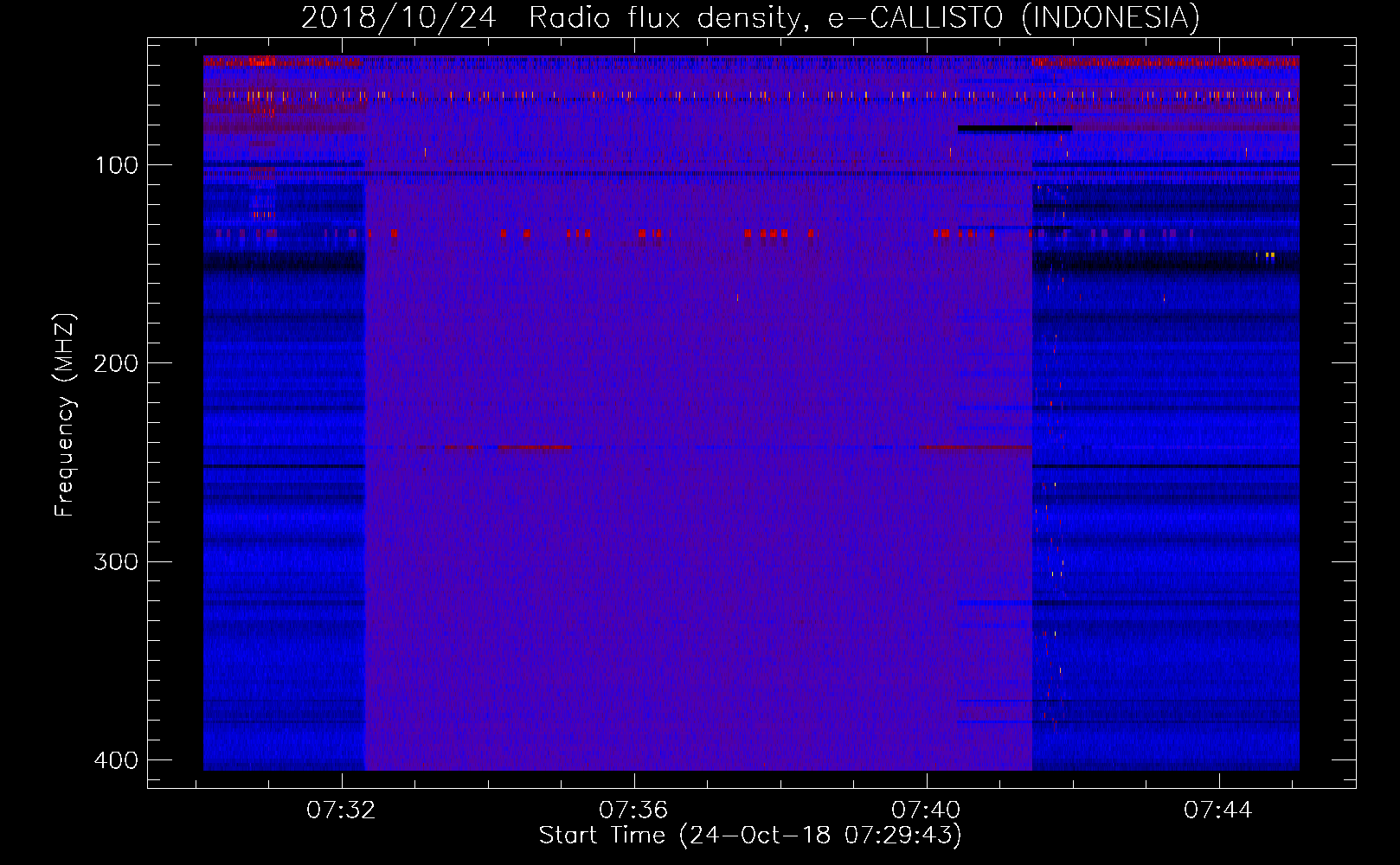
Task: Click the 07:36 time tick label
Action: click(x=633, y=811)
